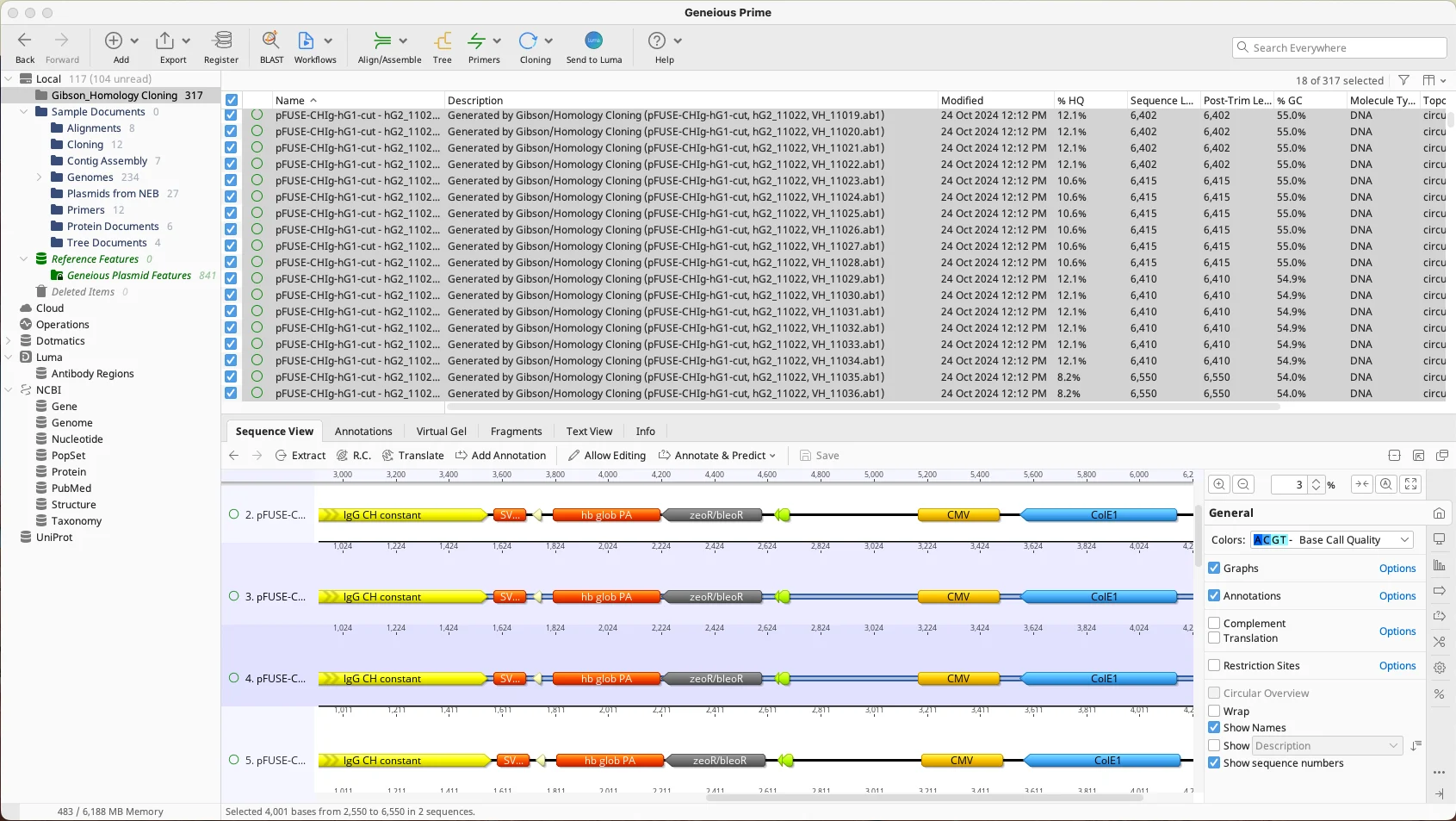Viewport: 1456px width, 821px height.
Task: Uncheck the Graphs checkbox
Action: pos(1214,568)
